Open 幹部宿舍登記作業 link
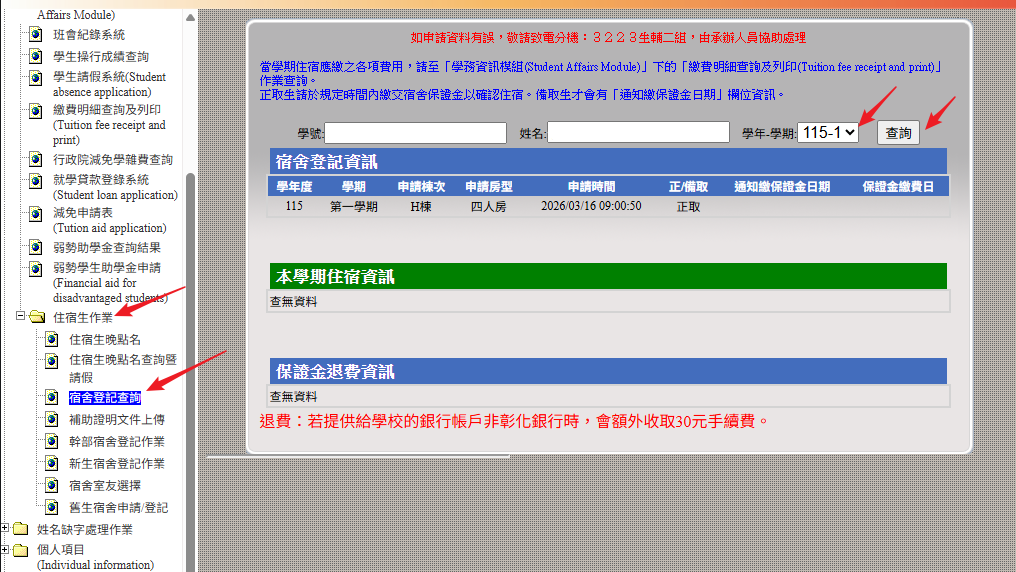The width and height of the screenshot is (1016, 572). point(117,442)
